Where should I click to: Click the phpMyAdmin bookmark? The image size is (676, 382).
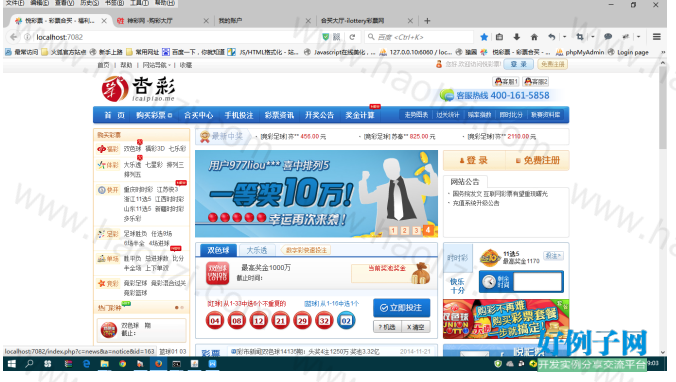coord(580,52)
